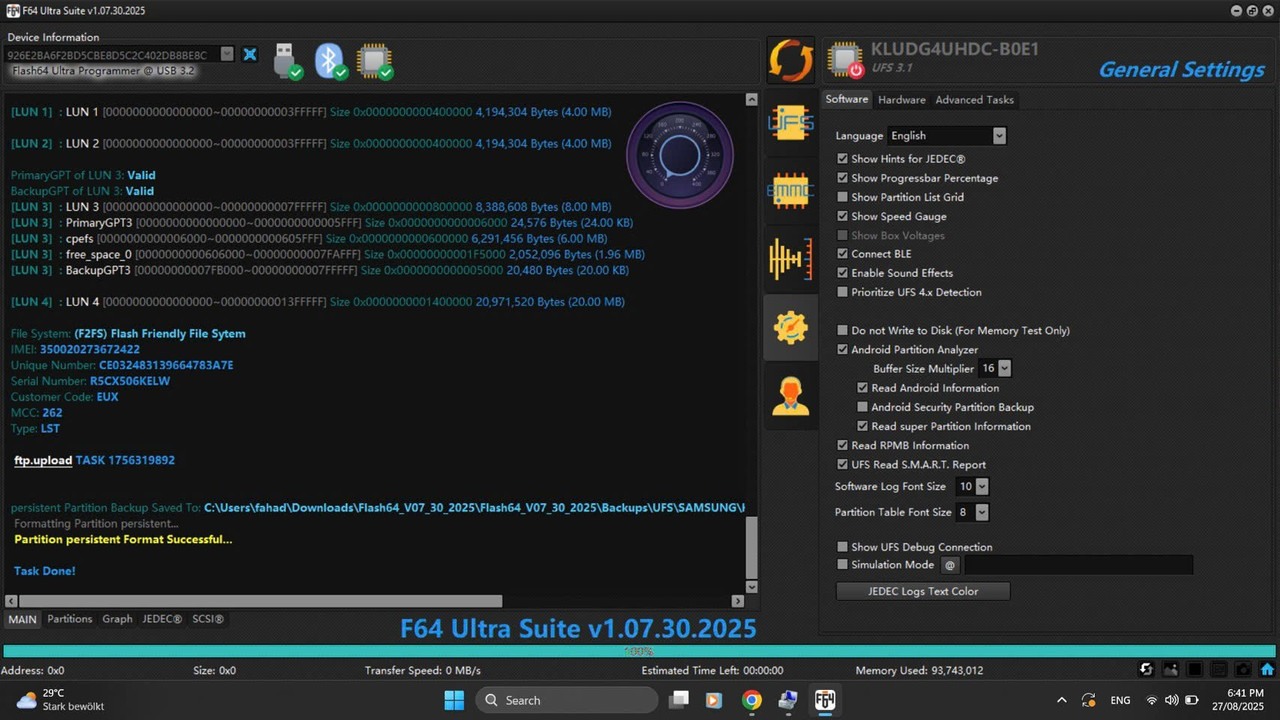Select the settings gear sidebar icon

click(x=790, y=328)
